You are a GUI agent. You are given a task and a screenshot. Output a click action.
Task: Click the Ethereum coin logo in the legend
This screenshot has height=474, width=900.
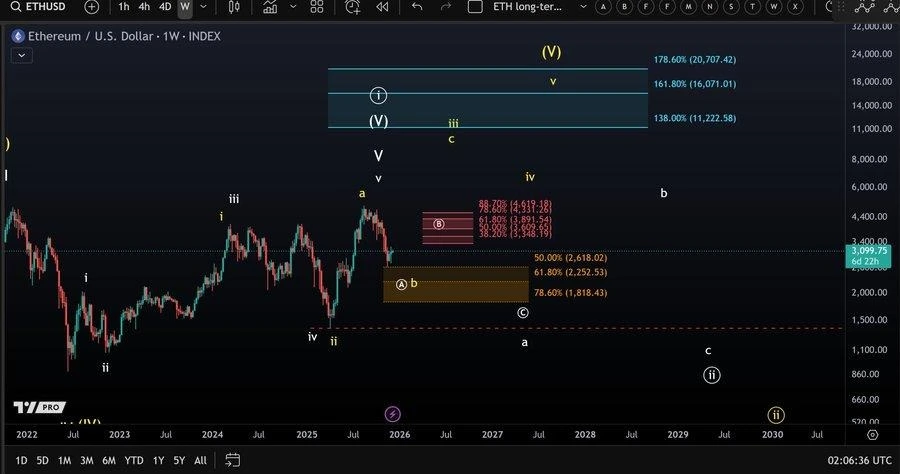(18, 37)
